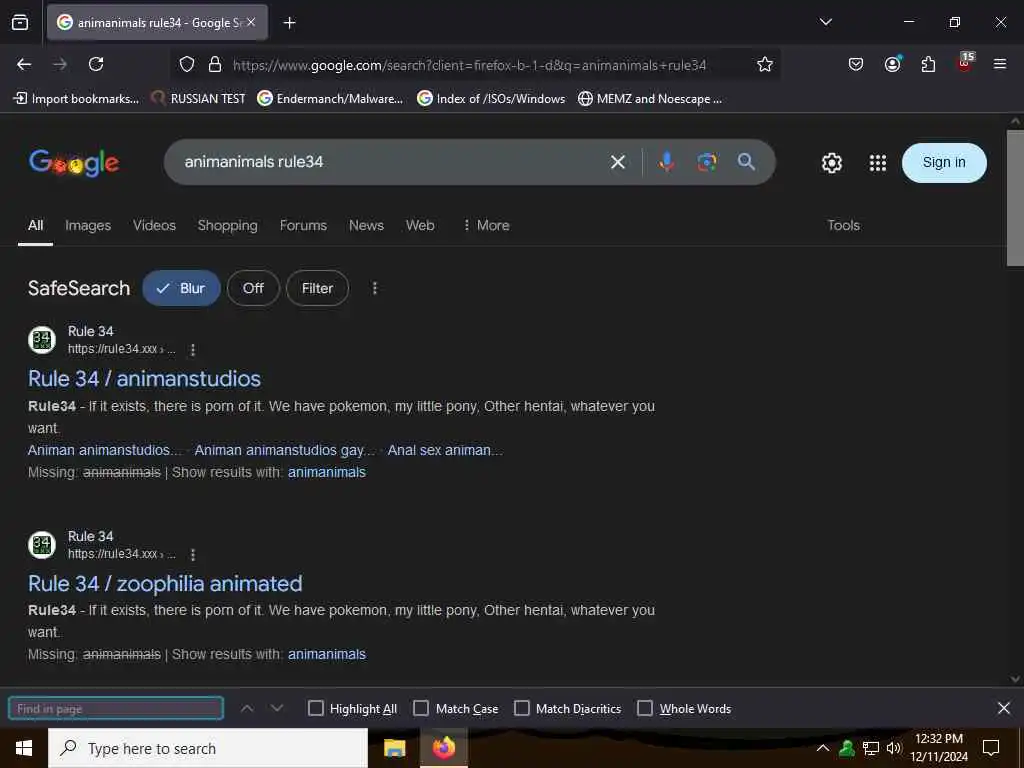
Task: Open the Google apps grid
Action: click(878, 163)
